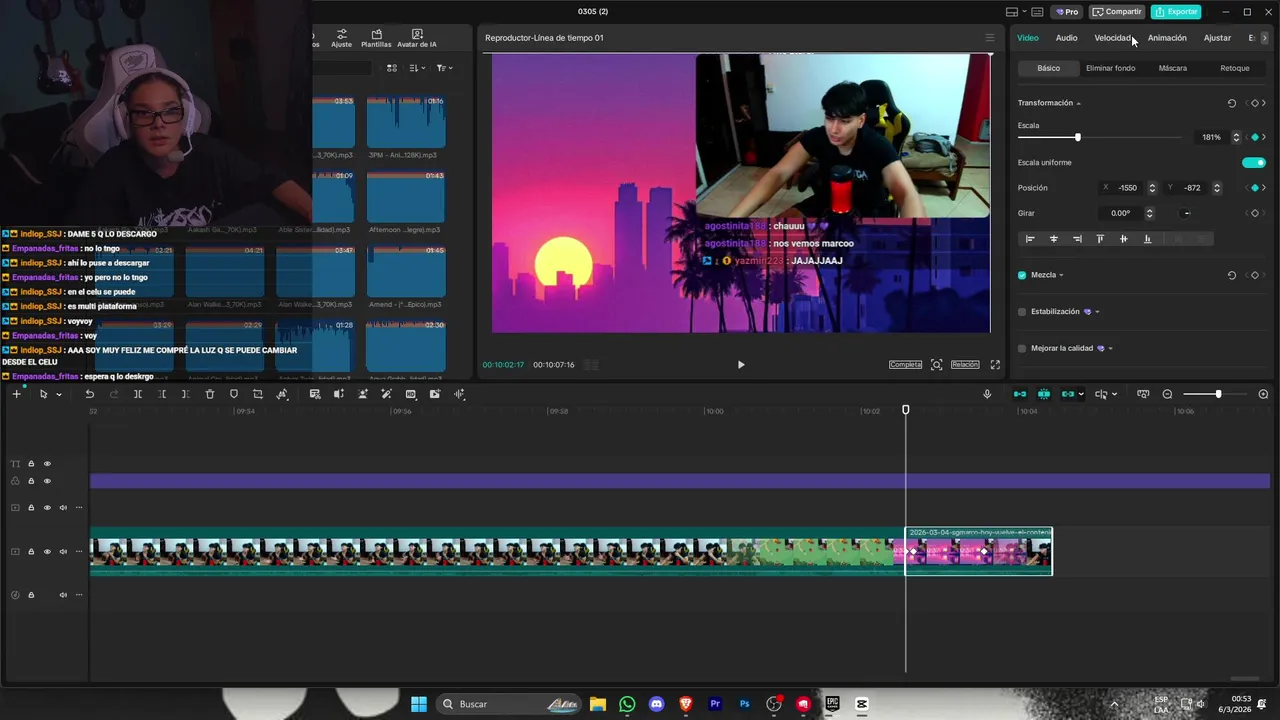Expand the Estabilización options arrow

(1097, 312)
